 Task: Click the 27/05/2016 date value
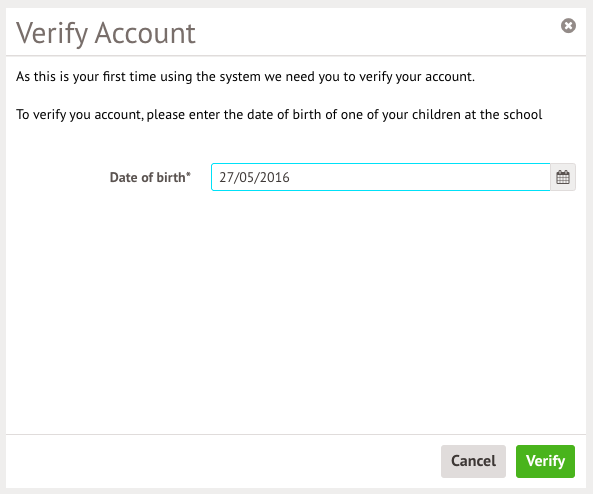[x=254, y=177]
